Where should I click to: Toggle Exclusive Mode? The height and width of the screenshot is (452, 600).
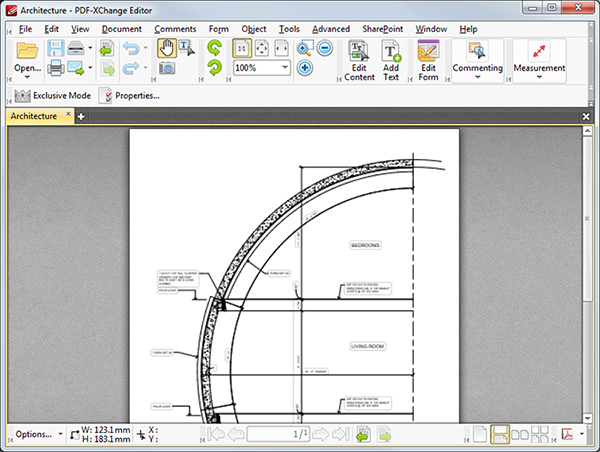click(x=53, y=96)
